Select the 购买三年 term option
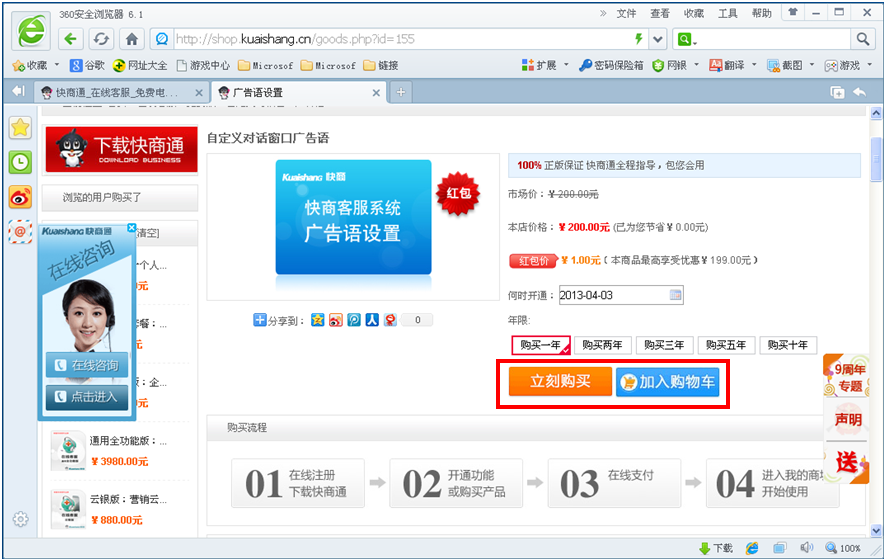 (664, 345)
